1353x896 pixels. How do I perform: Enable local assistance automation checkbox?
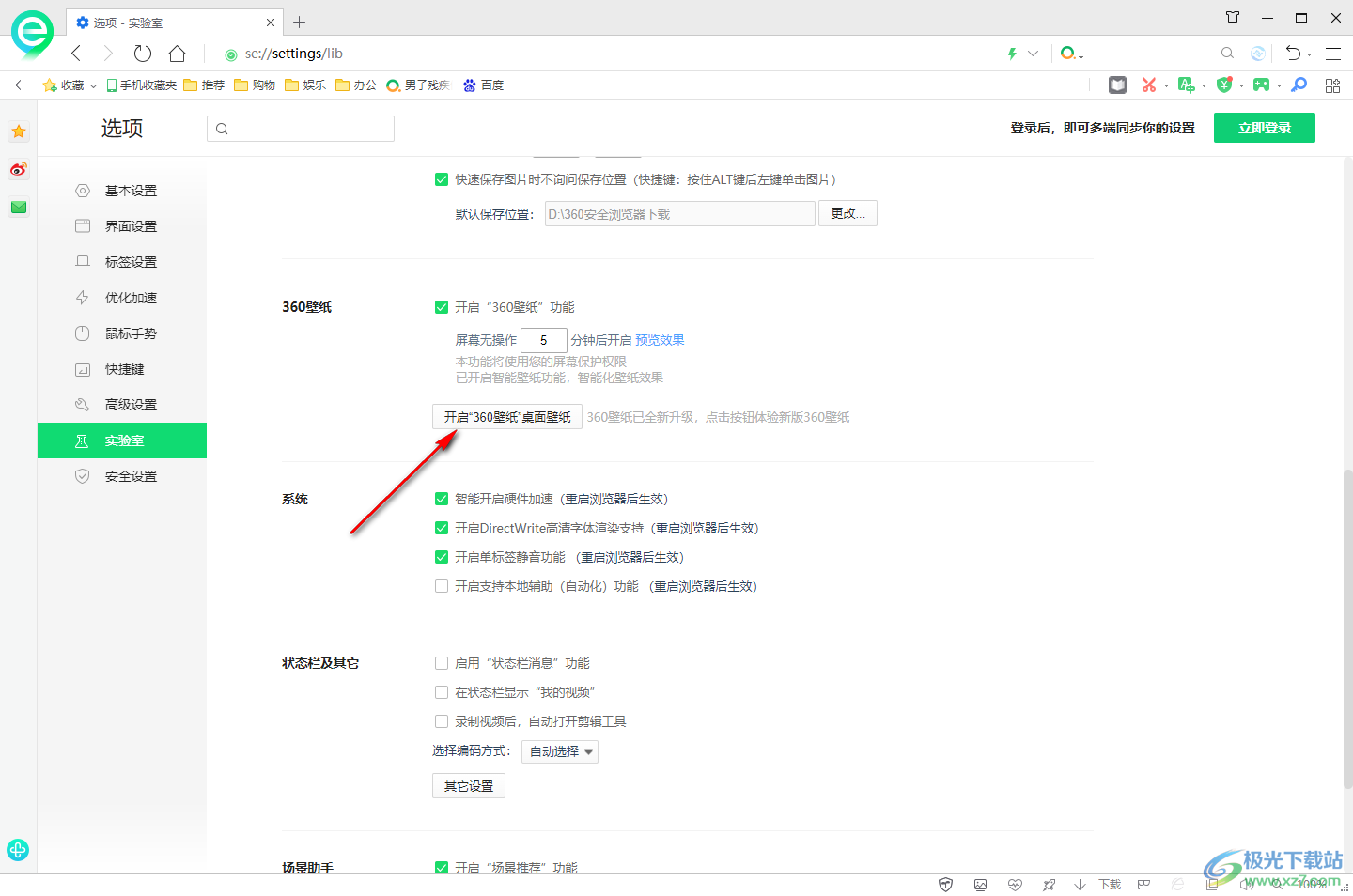442,586
